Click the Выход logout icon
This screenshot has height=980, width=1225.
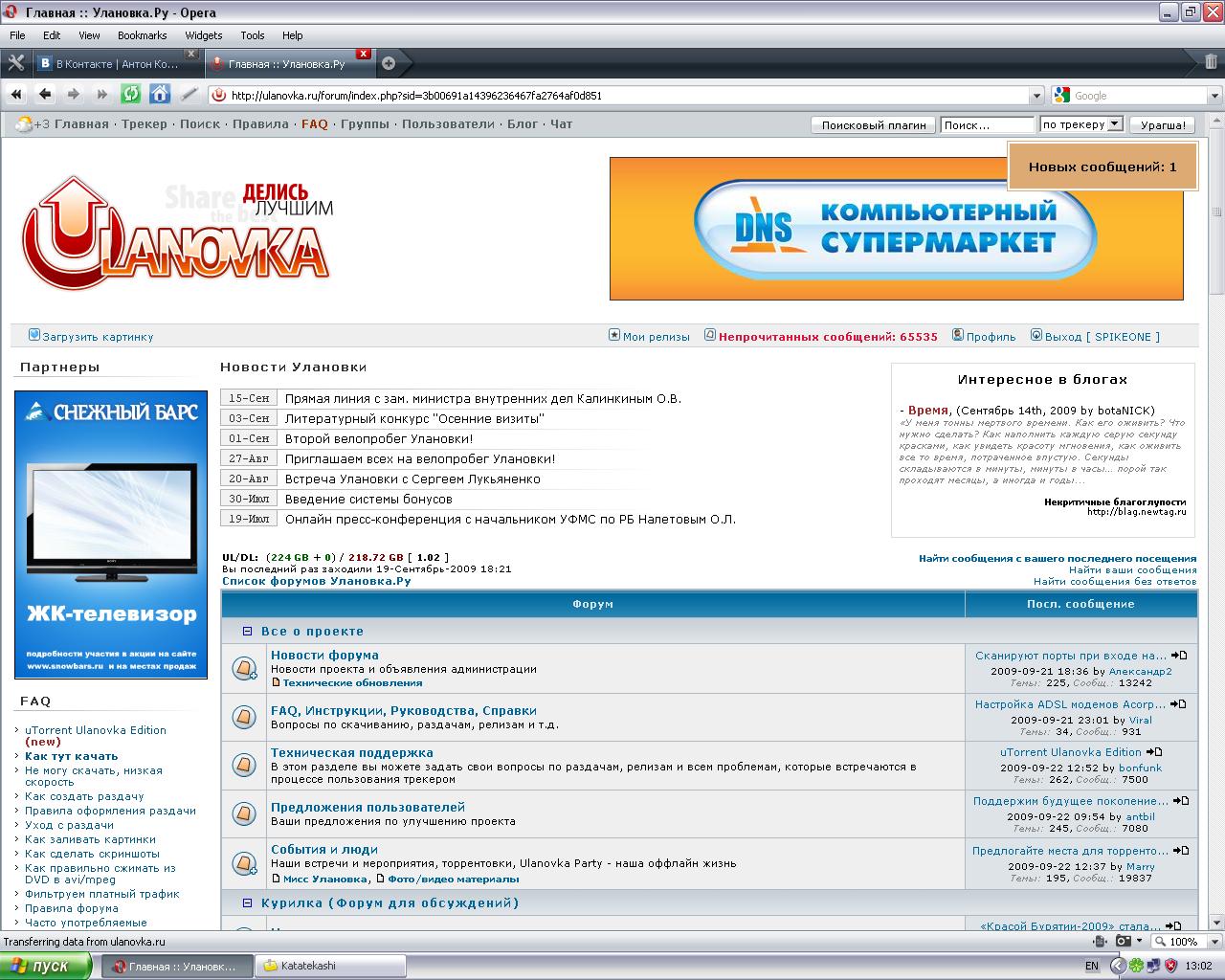pyautogui.click(x=1035, y=335)
